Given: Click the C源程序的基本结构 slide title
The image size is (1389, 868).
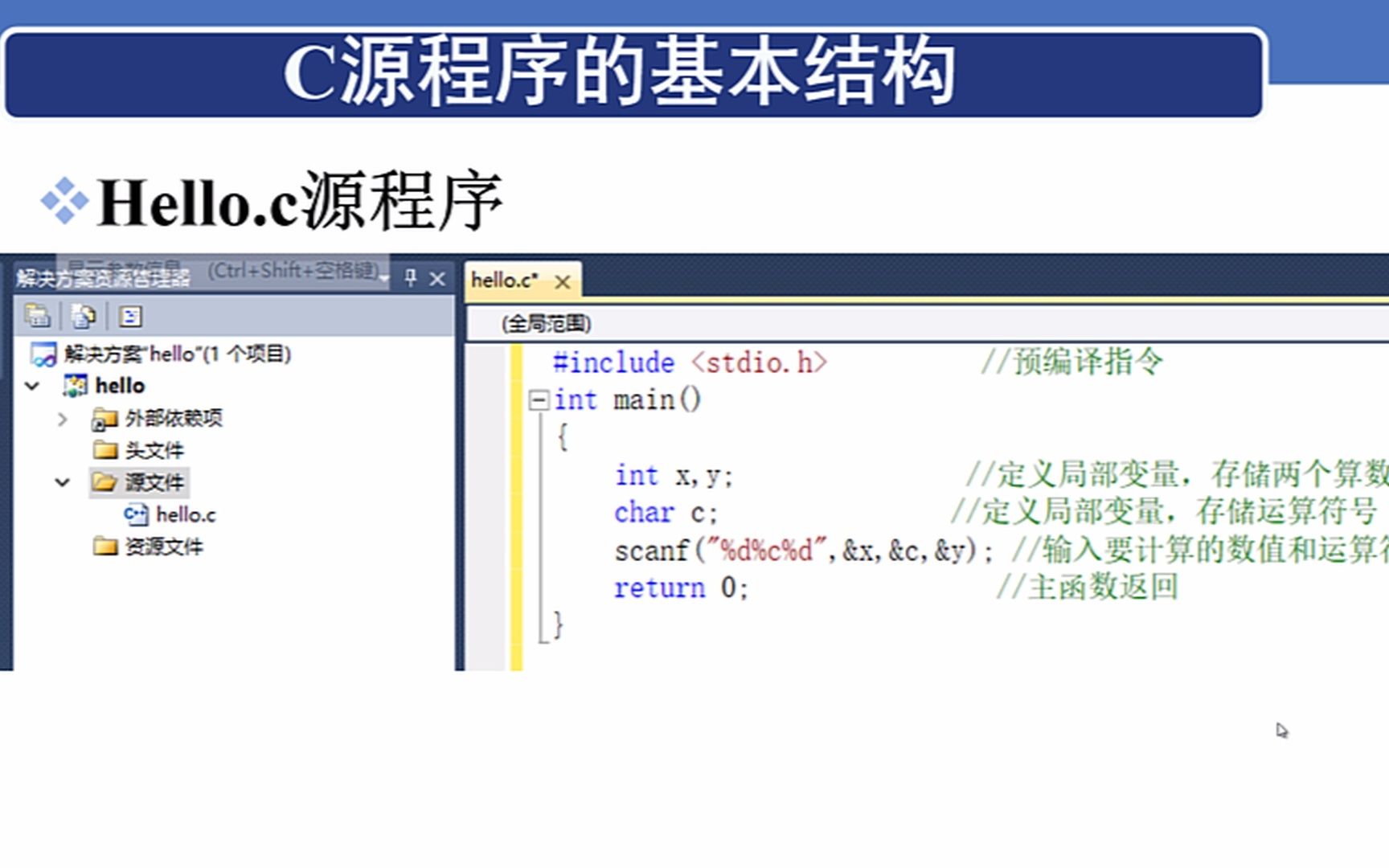Looking at the screenshot, I should 619,72.
